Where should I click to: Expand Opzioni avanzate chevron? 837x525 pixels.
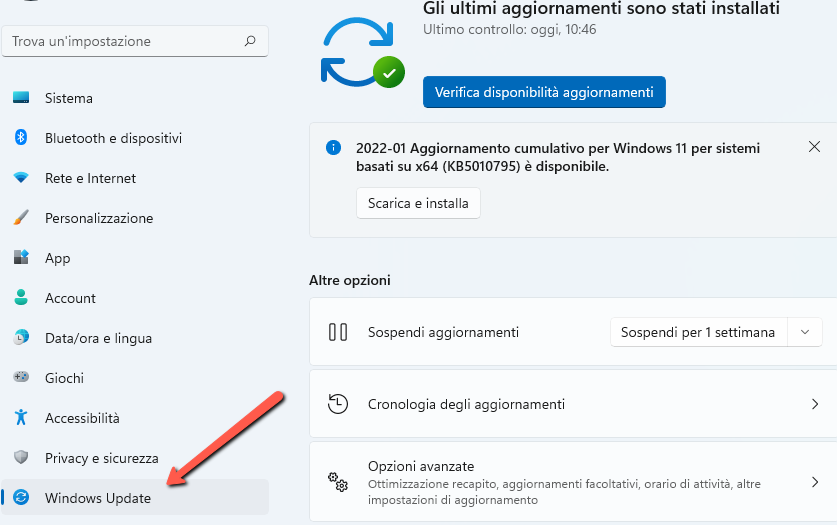[813, 482]
